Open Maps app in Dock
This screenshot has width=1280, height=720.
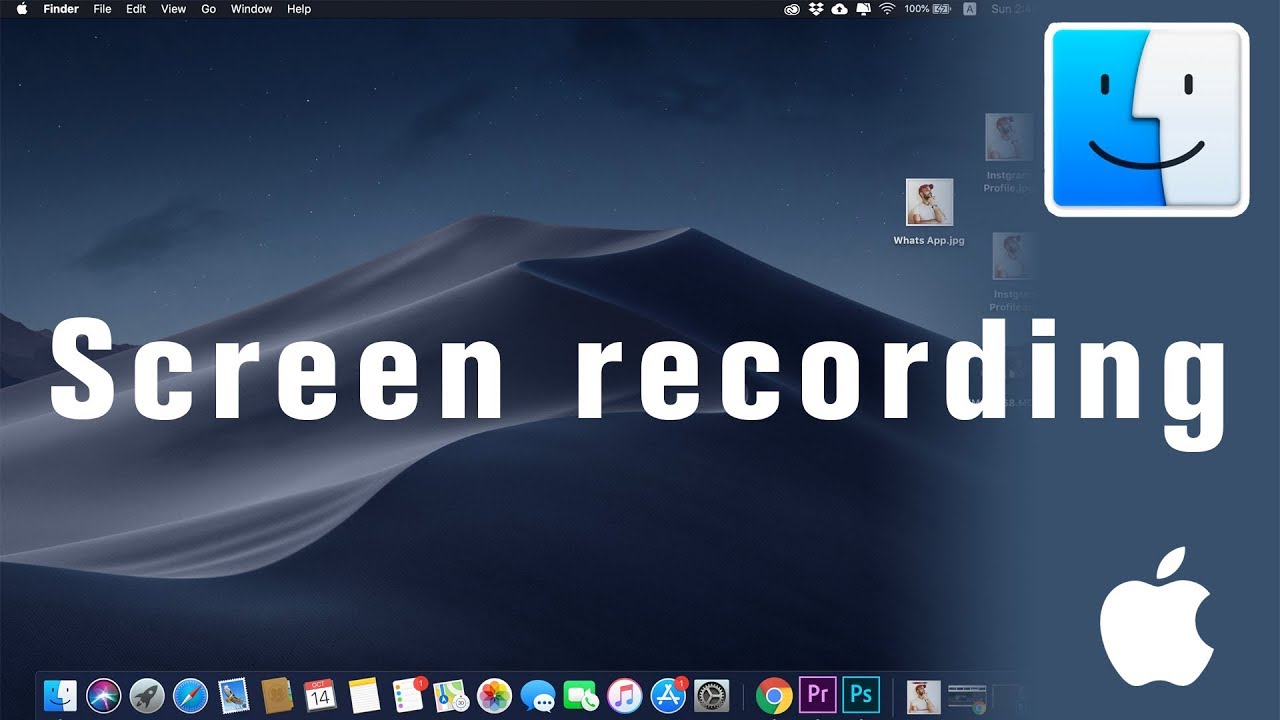click(451, 694)
